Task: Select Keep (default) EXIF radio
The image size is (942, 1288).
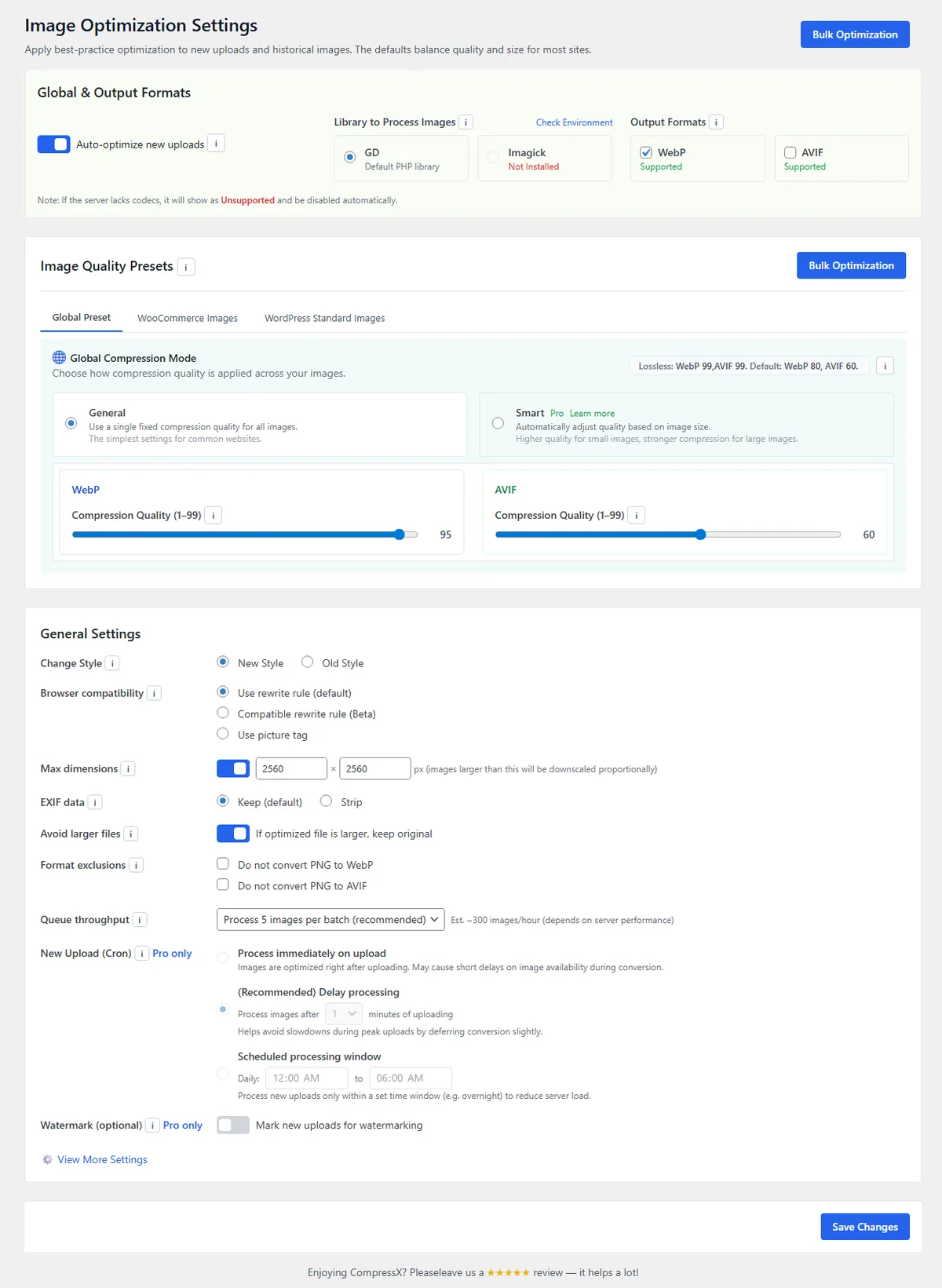Action: (223, 801)
